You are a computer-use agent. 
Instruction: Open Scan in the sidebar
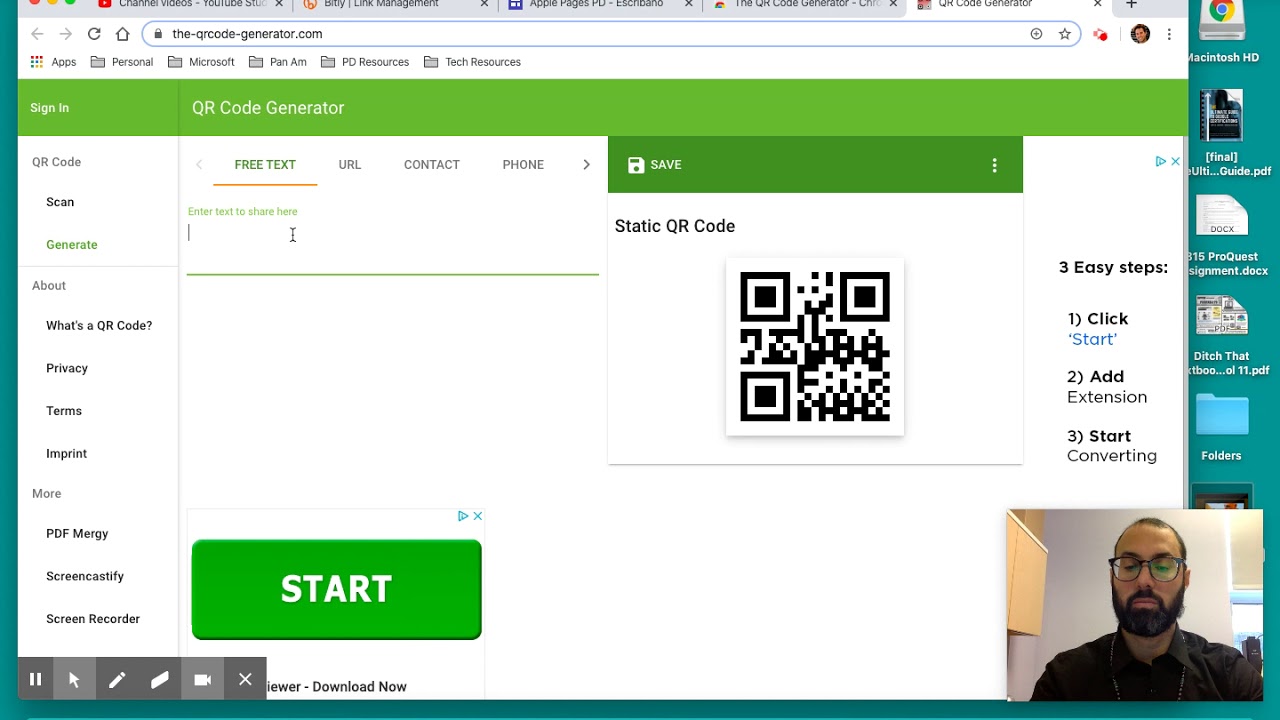tap(60, 202)
